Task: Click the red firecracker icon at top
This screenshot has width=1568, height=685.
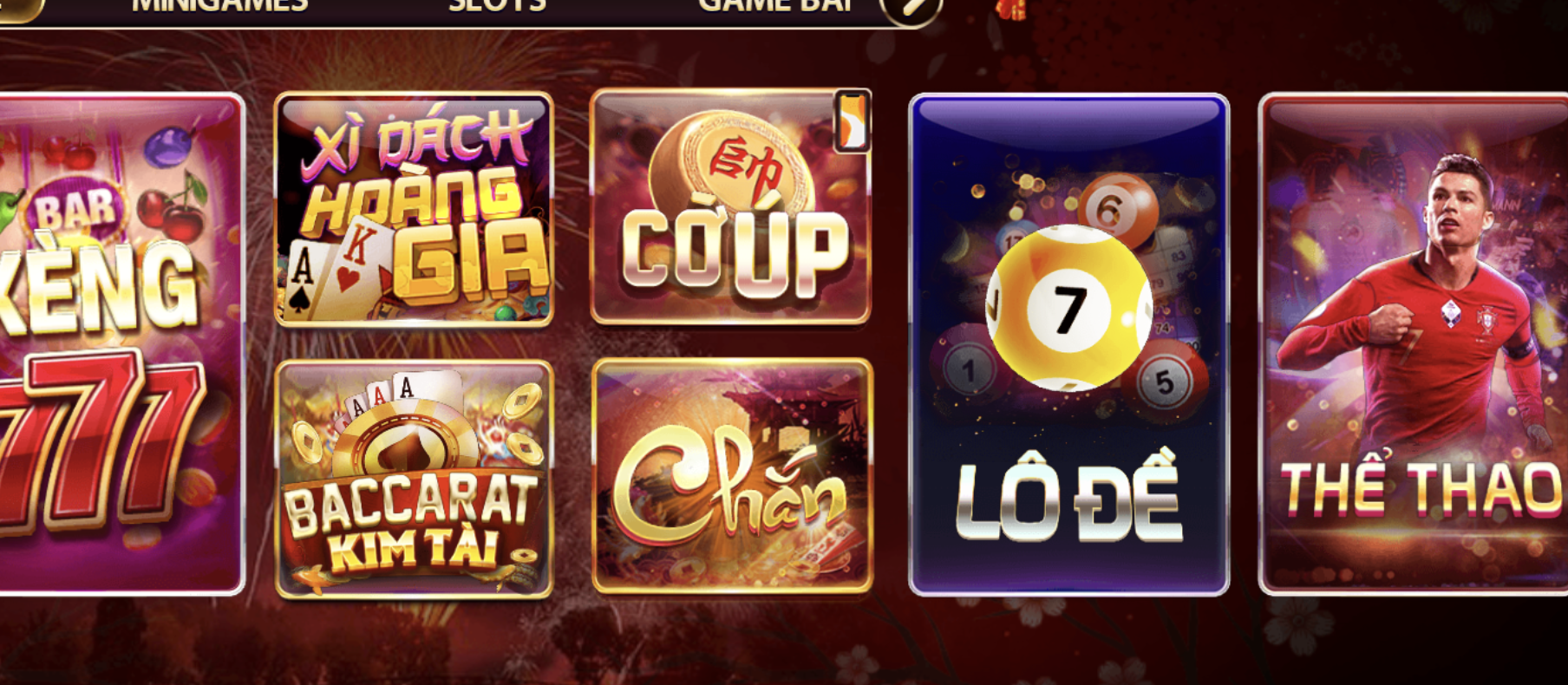Action: 1010,9
